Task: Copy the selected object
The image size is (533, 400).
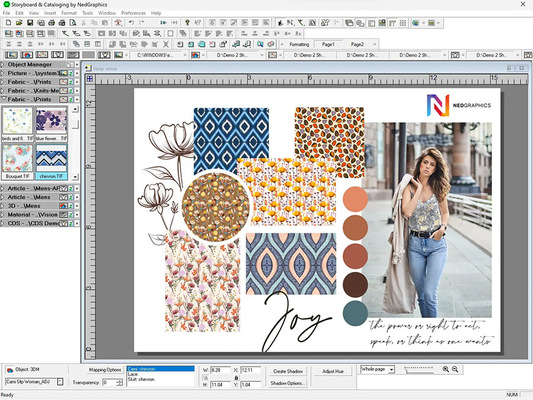Action: tap(94, 23)
